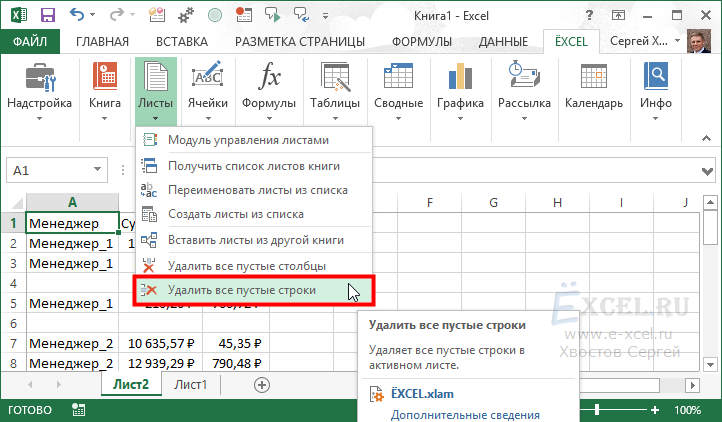Choose Переименовать листы из списка
Image resolution: width=722 pixels, height=422 pixels.
point(254,190)
